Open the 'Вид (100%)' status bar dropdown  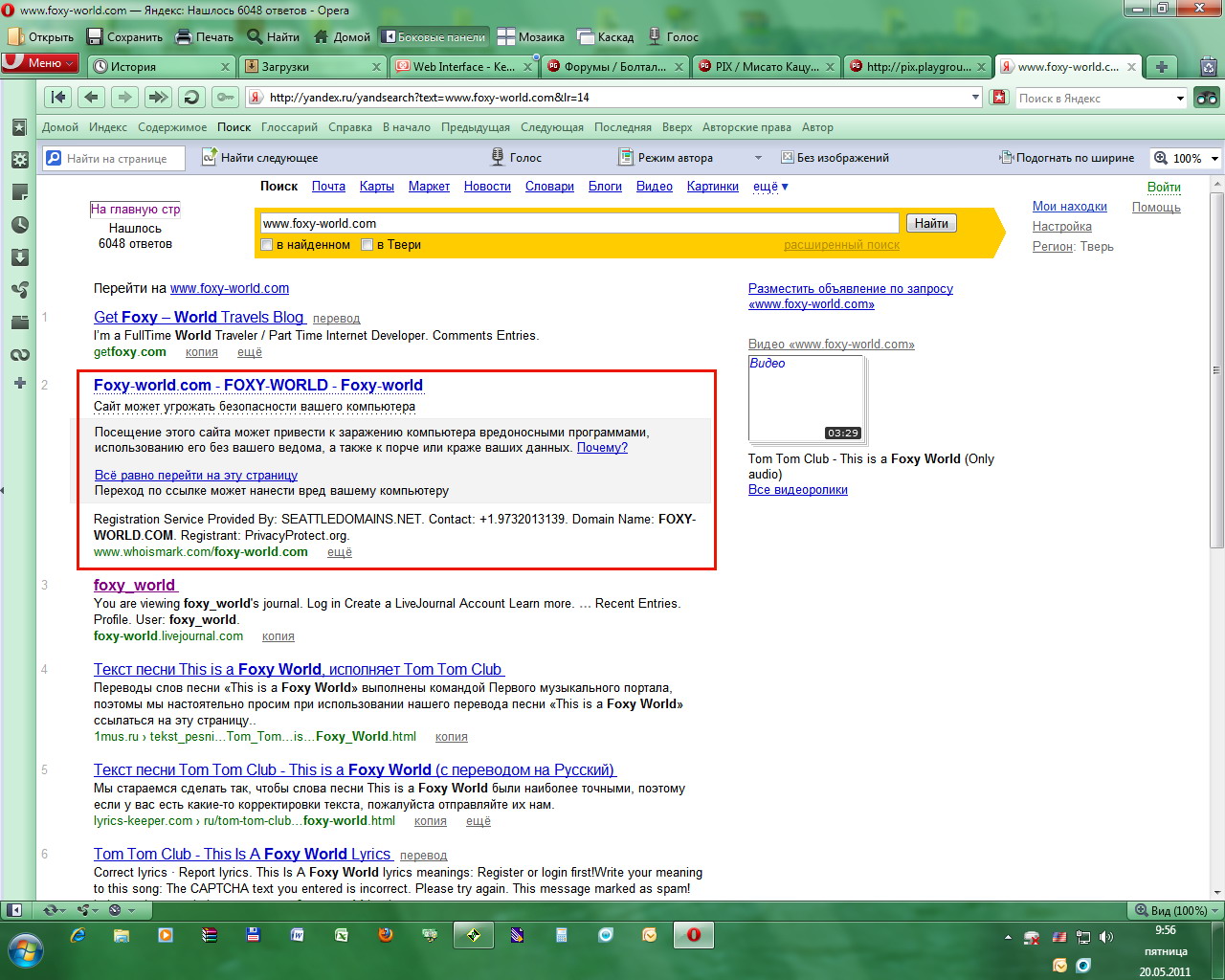coord(1176,910)
